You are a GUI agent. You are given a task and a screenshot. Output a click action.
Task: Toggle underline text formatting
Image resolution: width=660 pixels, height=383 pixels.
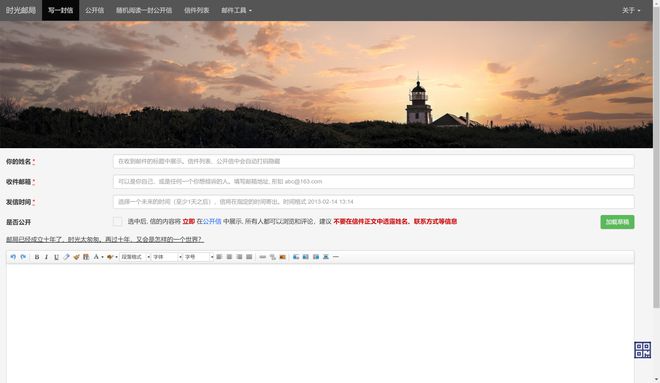click(x=56, y=257)
